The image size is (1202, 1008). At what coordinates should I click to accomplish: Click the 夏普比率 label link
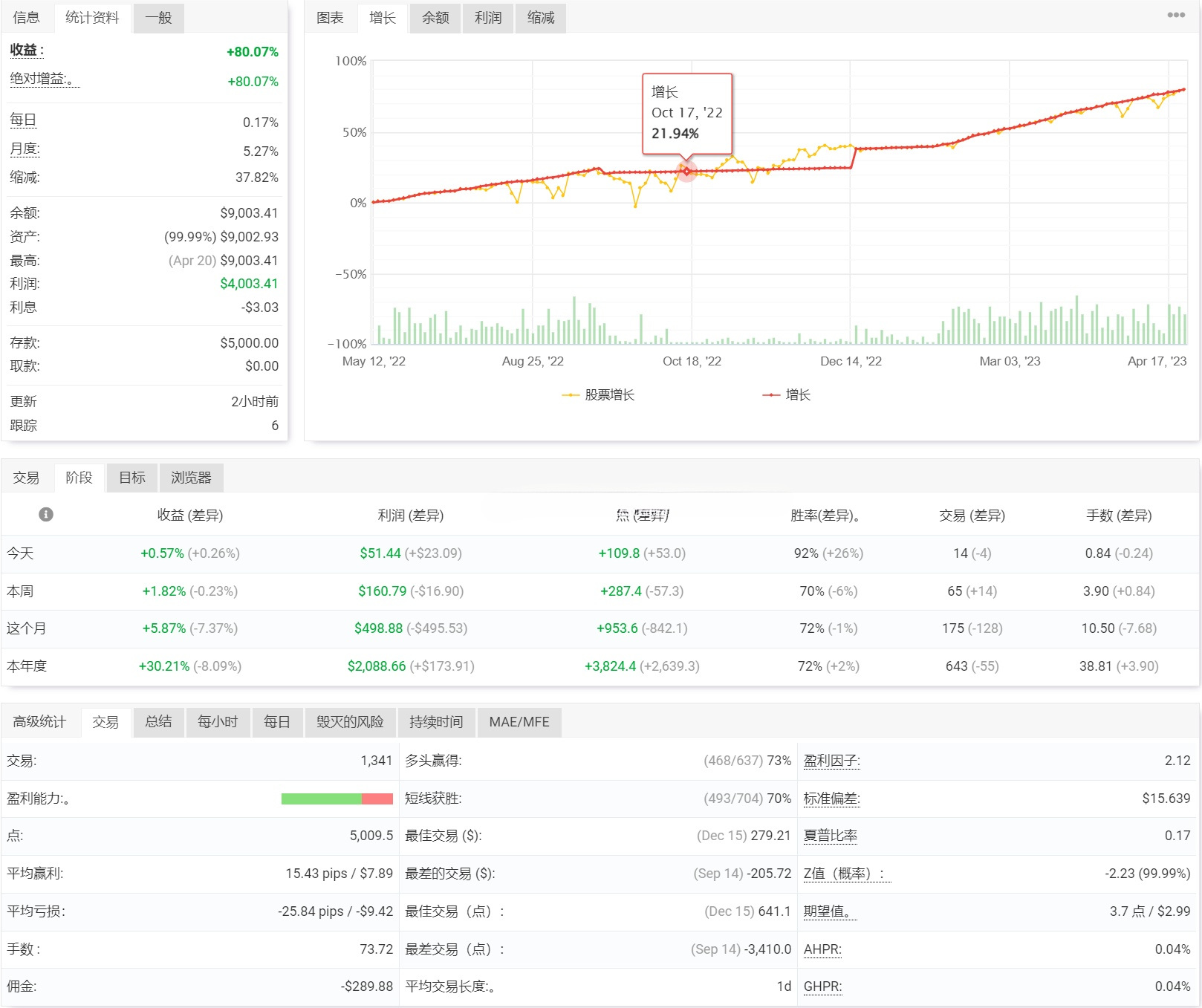click(831, 836)
